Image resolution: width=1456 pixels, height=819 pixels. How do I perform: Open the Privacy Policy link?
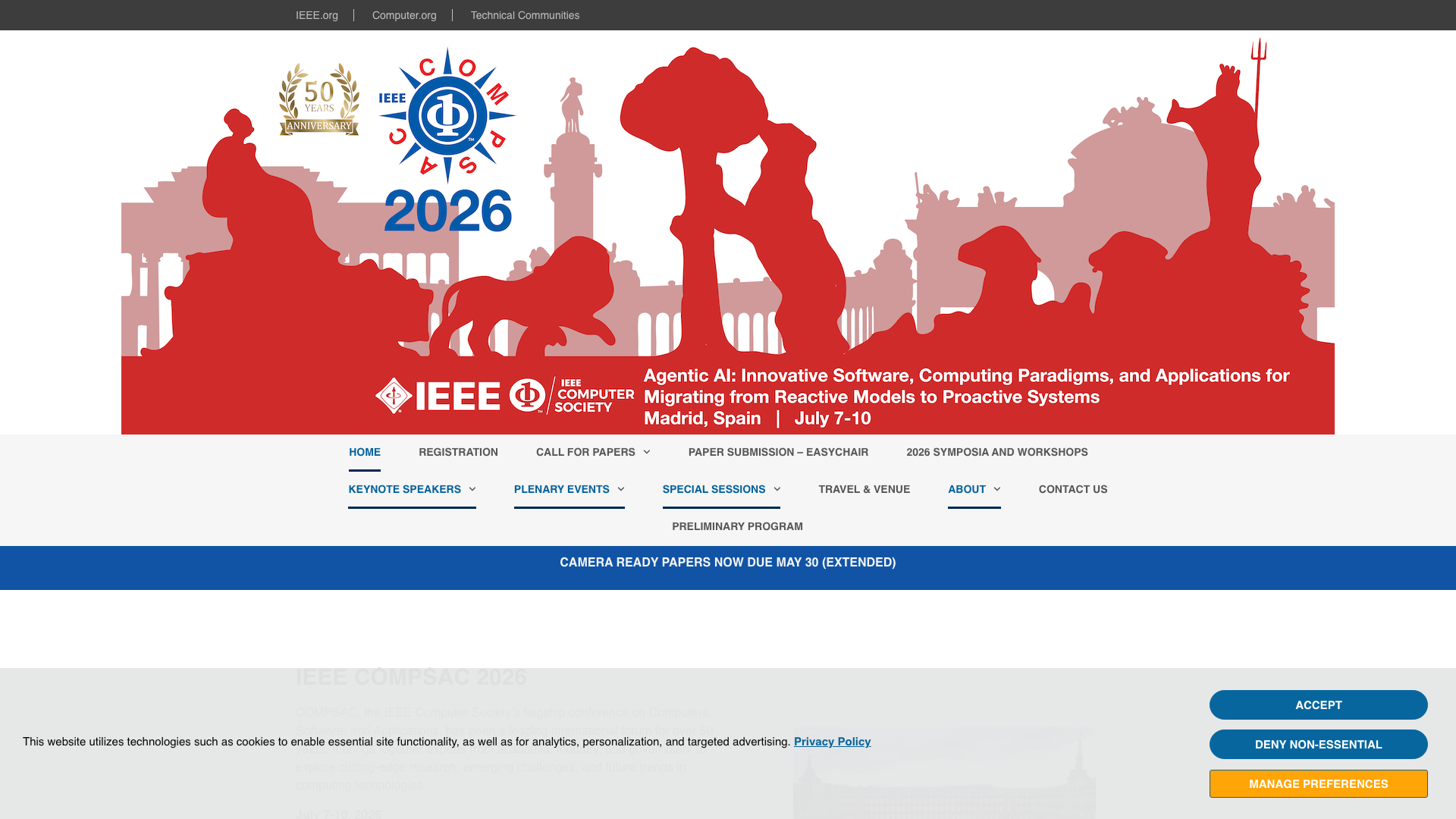(832, 742)
